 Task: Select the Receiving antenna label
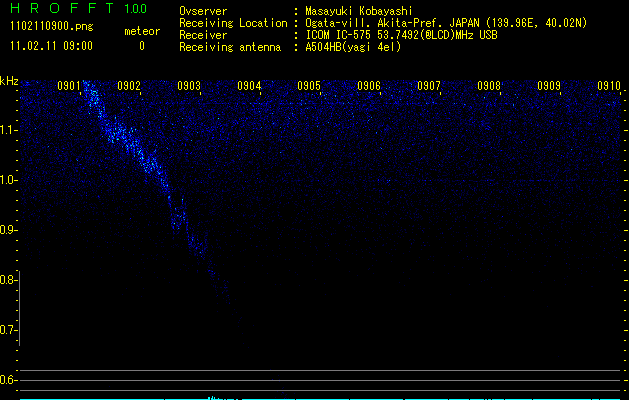pyautogui.click(x=230, y=47)
